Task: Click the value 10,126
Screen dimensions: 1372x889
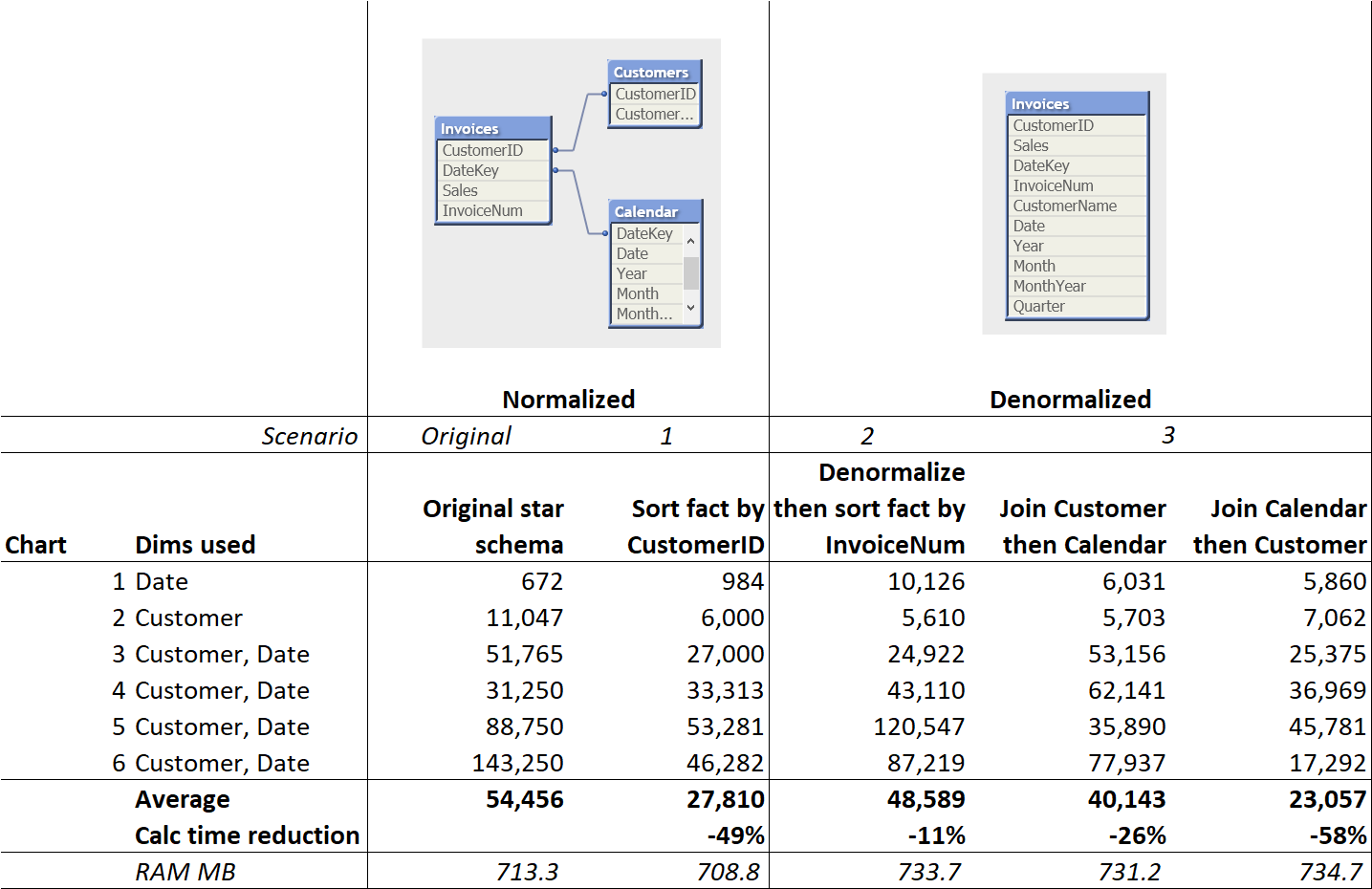Action: click(x=926, y=581)
